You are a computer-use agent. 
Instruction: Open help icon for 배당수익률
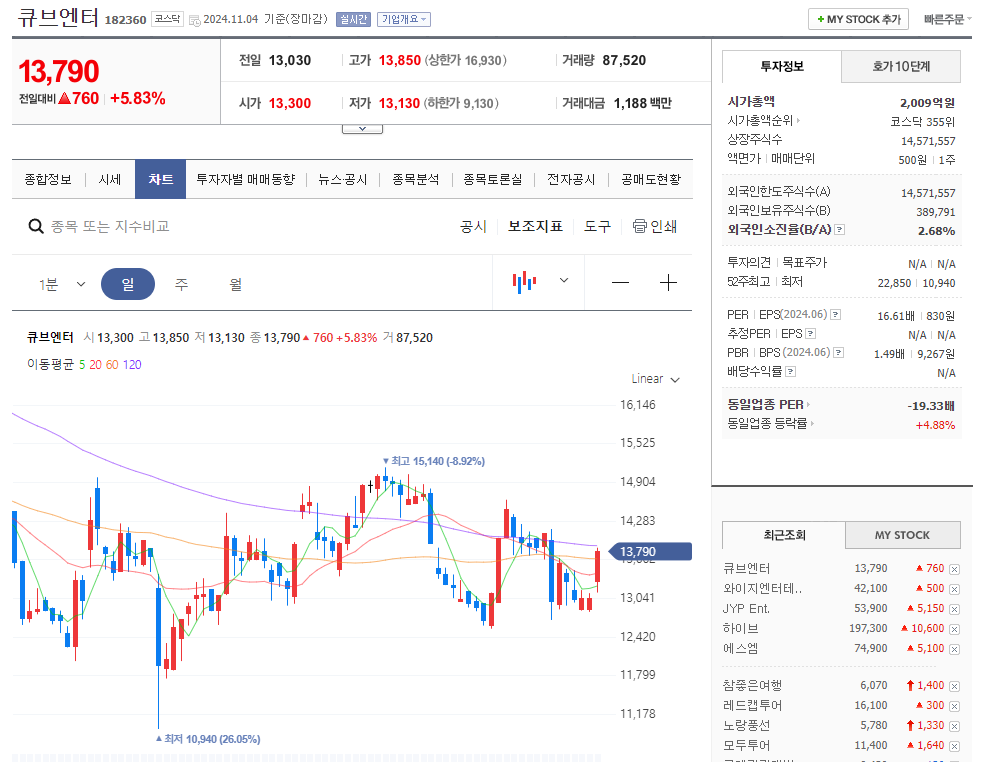791,372
